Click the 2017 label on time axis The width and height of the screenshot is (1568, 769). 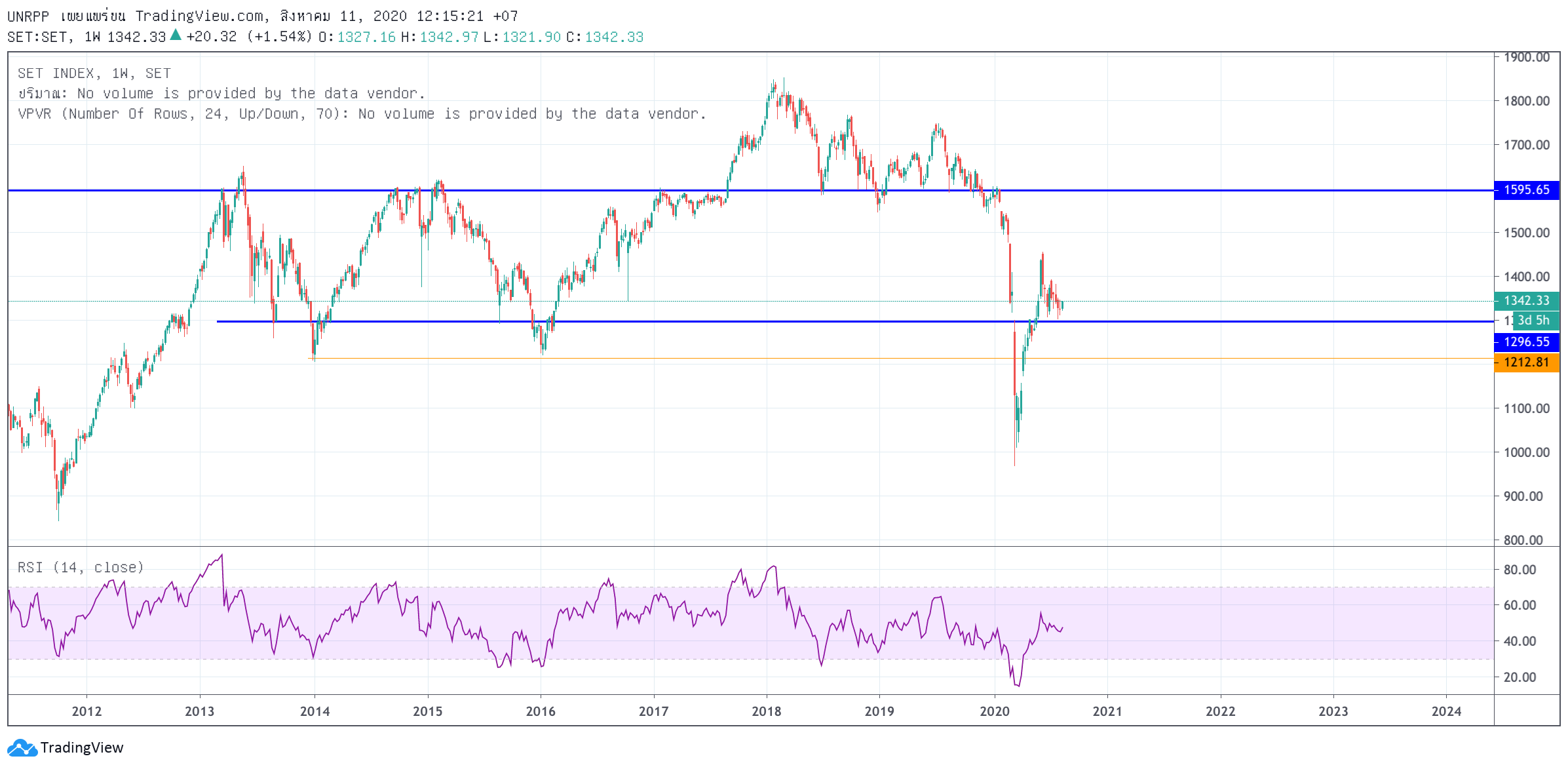click(654, 712)
